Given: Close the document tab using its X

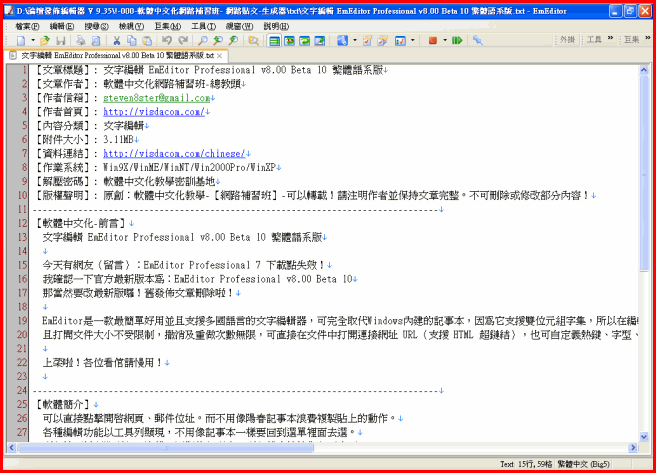Looking at the screenshot, I should [221, 55].
